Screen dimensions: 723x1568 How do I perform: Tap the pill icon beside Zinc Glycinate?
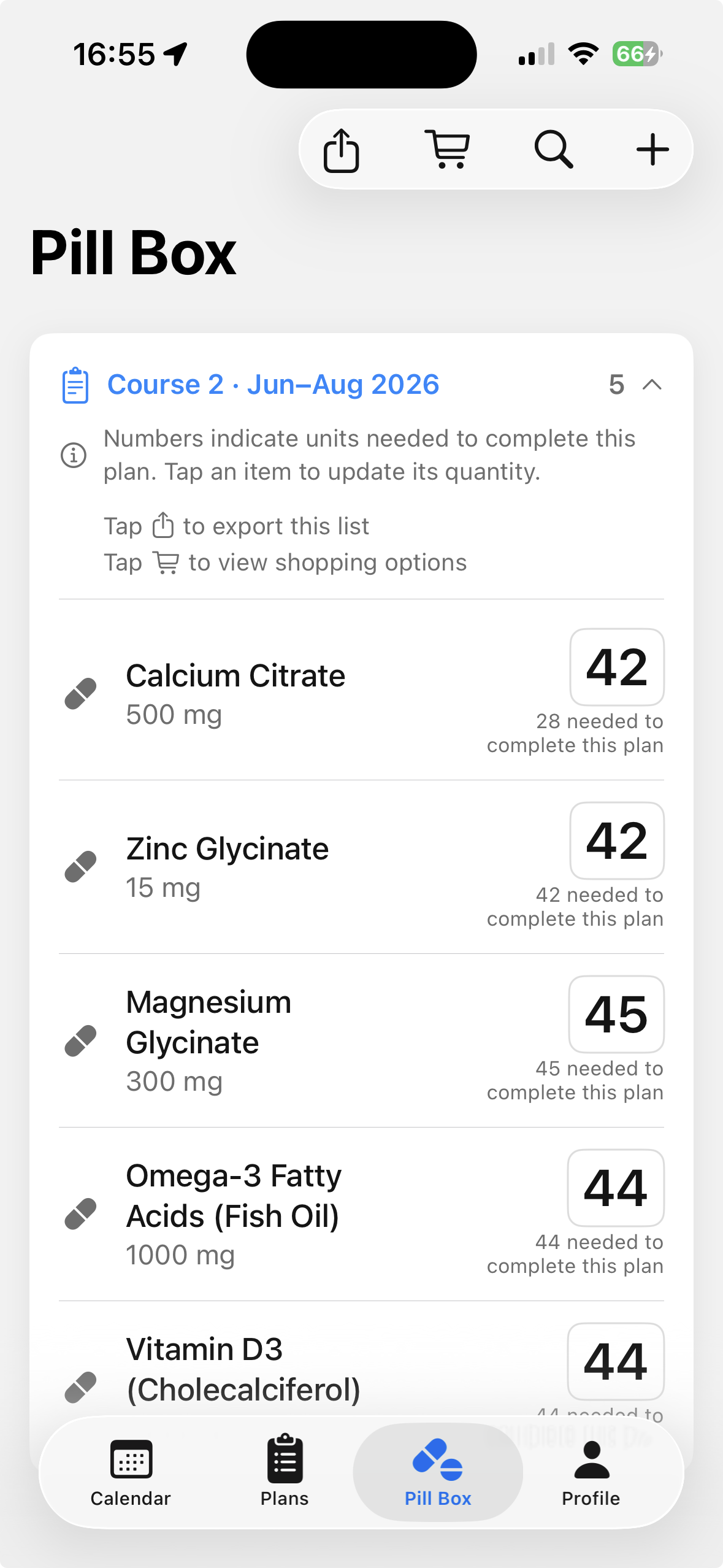click(x=81, y=867)
